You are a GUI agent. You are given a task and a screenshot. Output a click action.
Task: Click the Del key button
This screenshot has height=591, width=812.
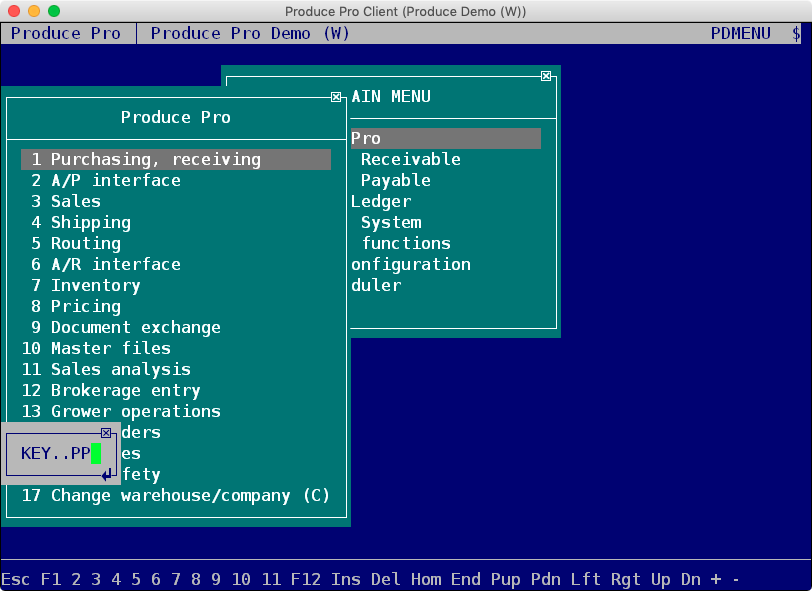(x=386, y=579)
